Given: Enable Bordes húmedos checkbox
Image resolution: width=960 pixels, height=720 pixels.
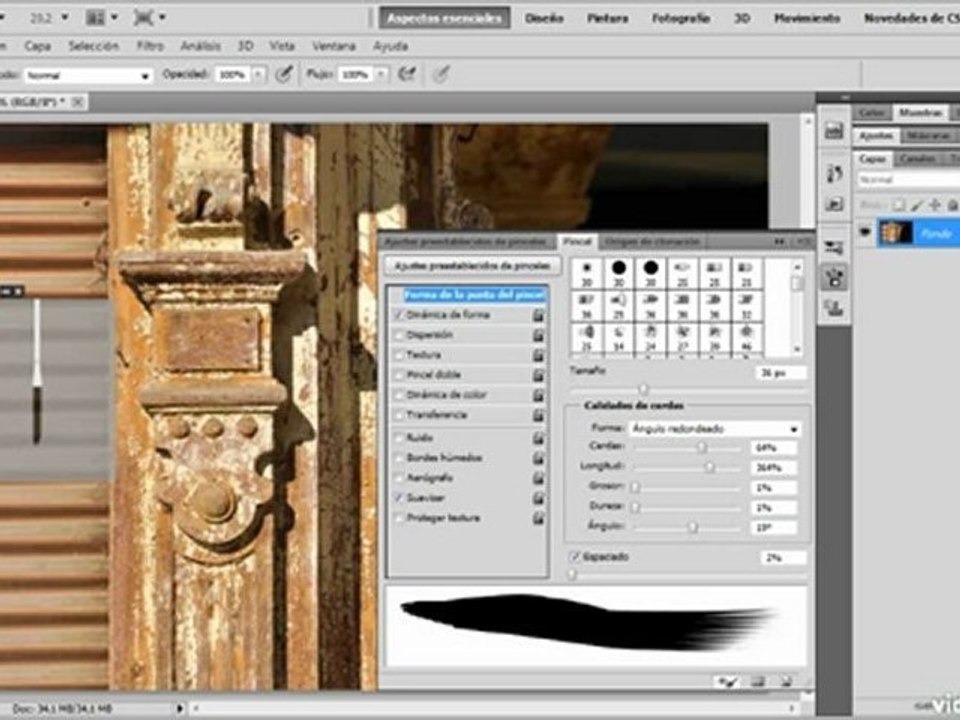Looking at the screenshot, I should 399,458.
